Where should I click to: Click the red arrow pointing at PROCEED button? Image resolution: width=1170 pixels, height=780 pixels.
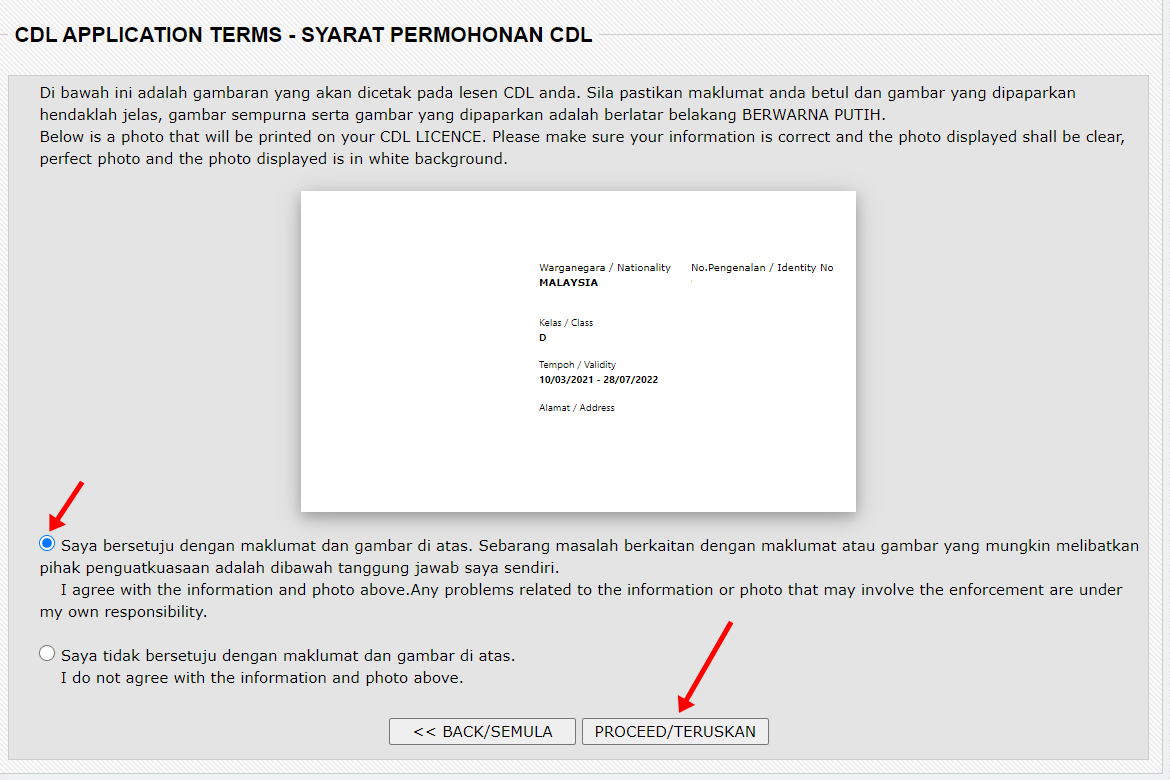(x=705, y=665)
